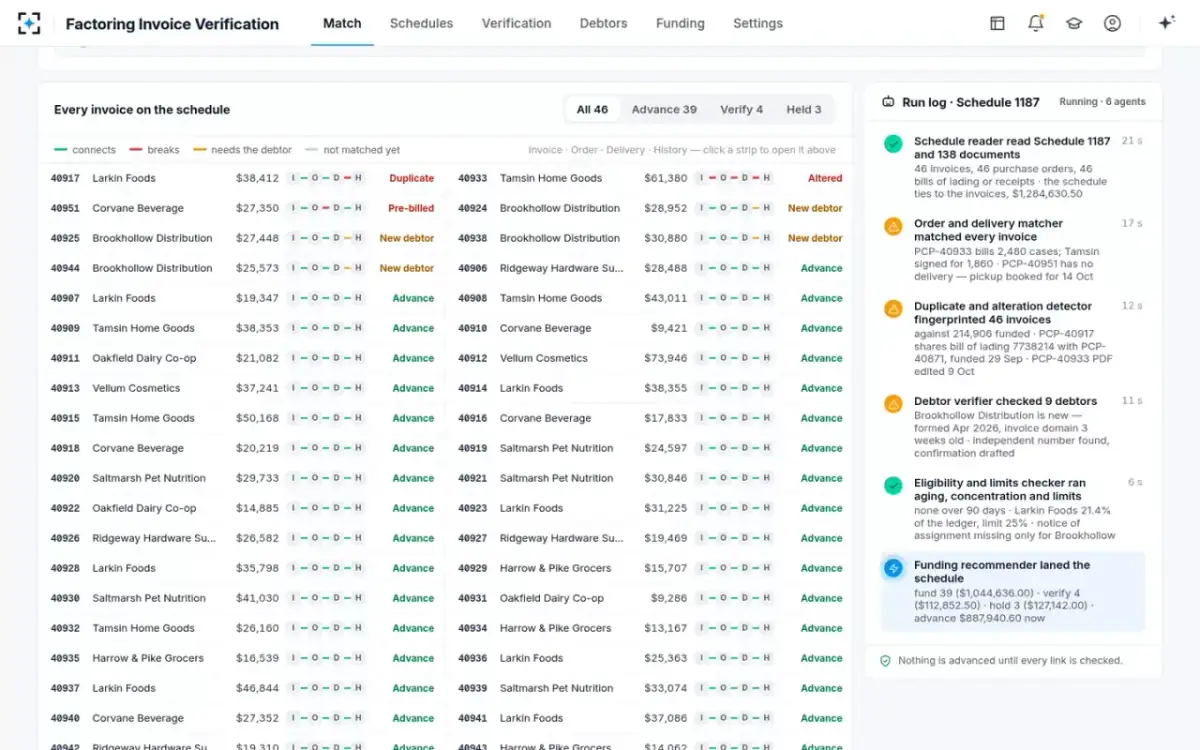Filter by Advance 39
Screen dimensions: 1200x750
pos(664,110)
